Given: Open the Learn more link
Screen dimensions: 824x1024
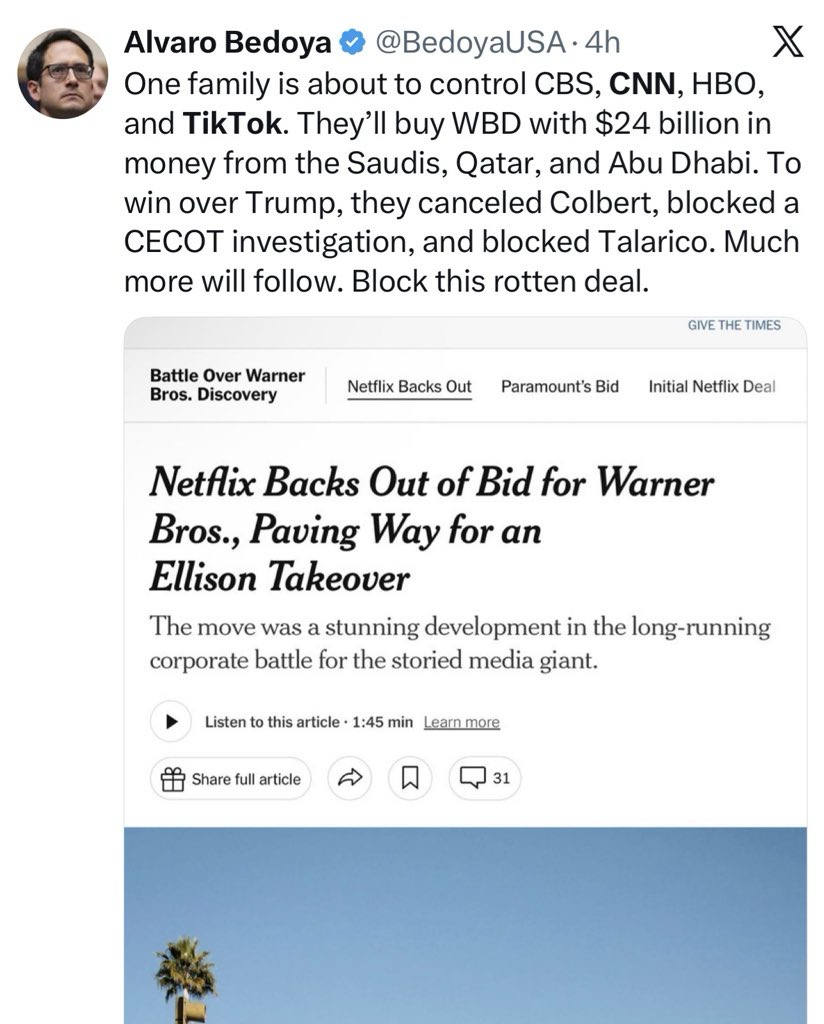Looking at the screenshot, I should pyautogui.click(x=461, y=722).
